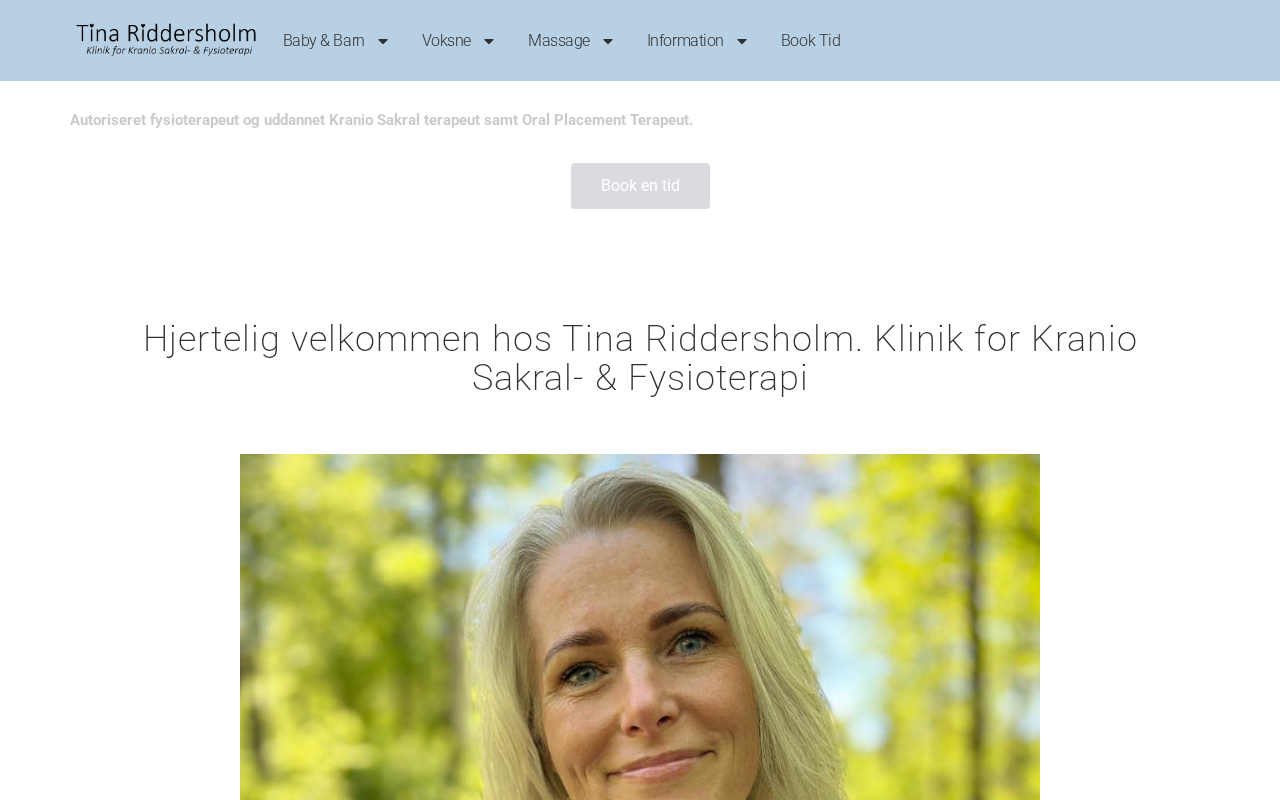Expand the Information dropdown arrow
1280x800 pixels.
click(x=741, y=41)
